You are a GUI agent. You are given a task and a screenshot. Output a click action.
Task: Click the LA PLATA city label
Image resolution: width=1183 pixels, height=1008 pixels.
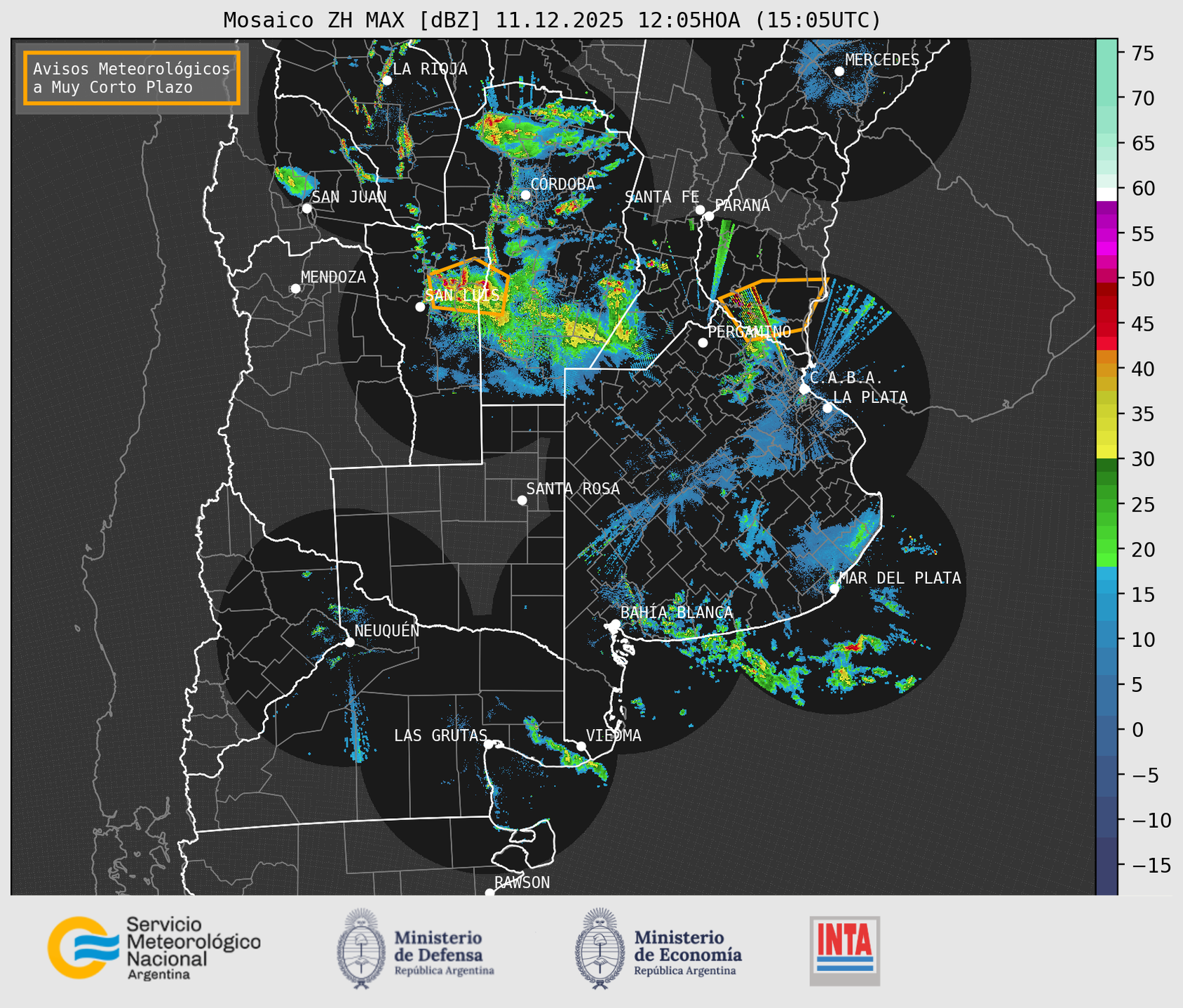(870, 397)
